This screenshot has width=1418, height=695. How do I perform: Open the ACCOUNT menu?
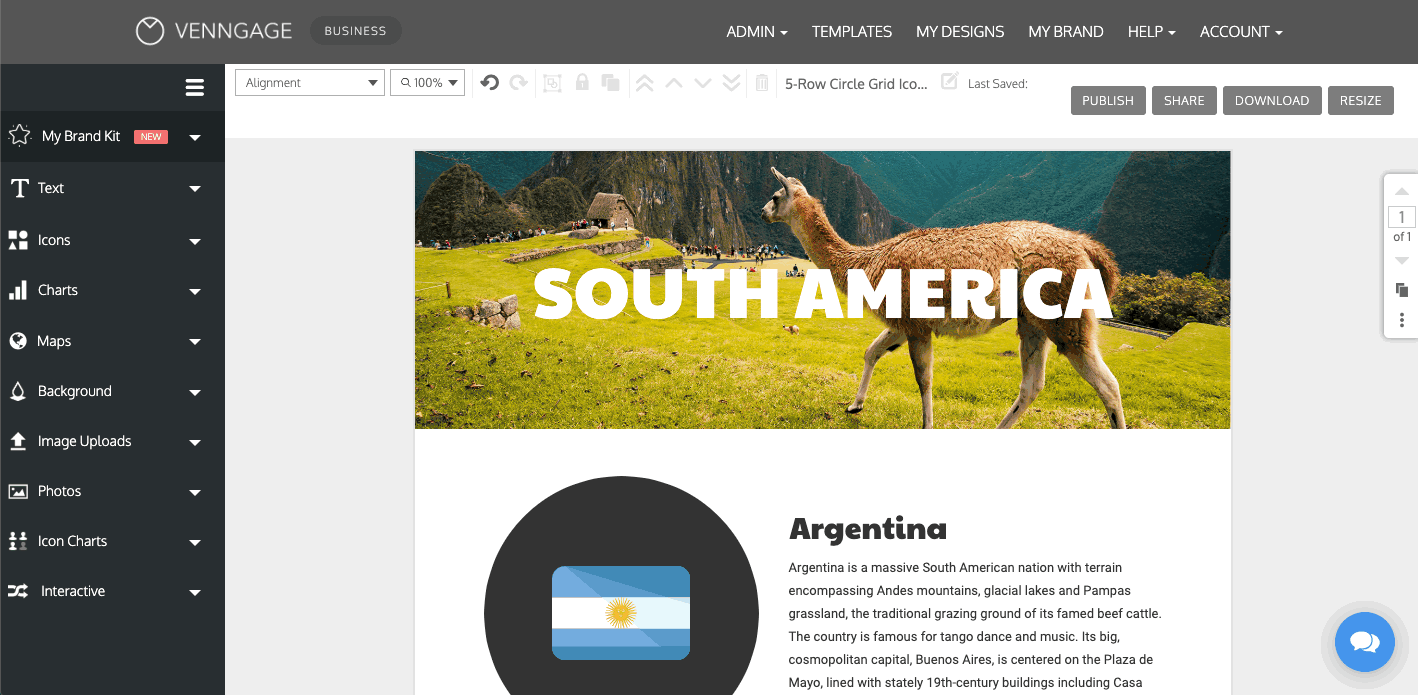point(1241,32)
